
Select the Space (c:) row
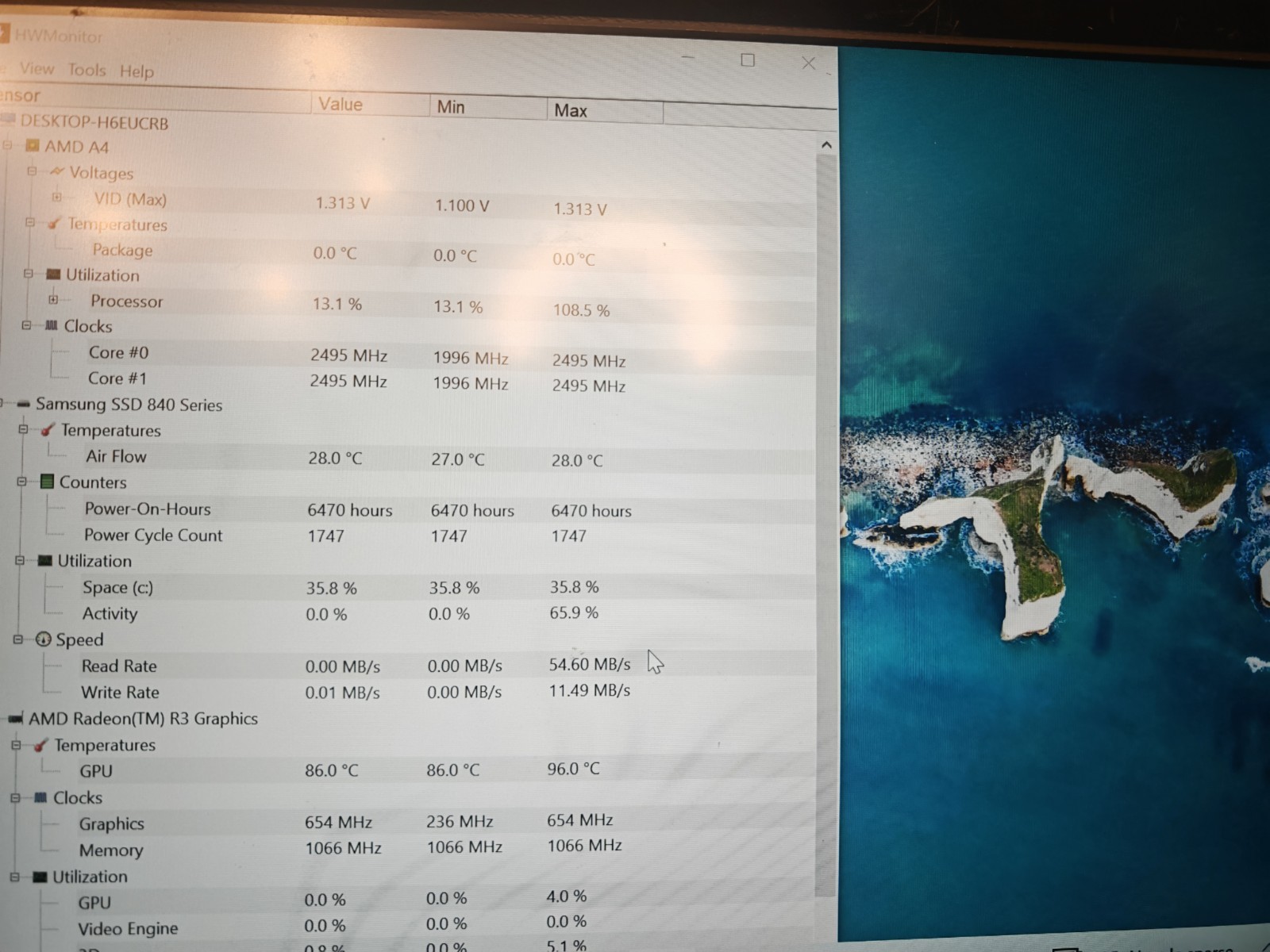click(x=408, y=588)
